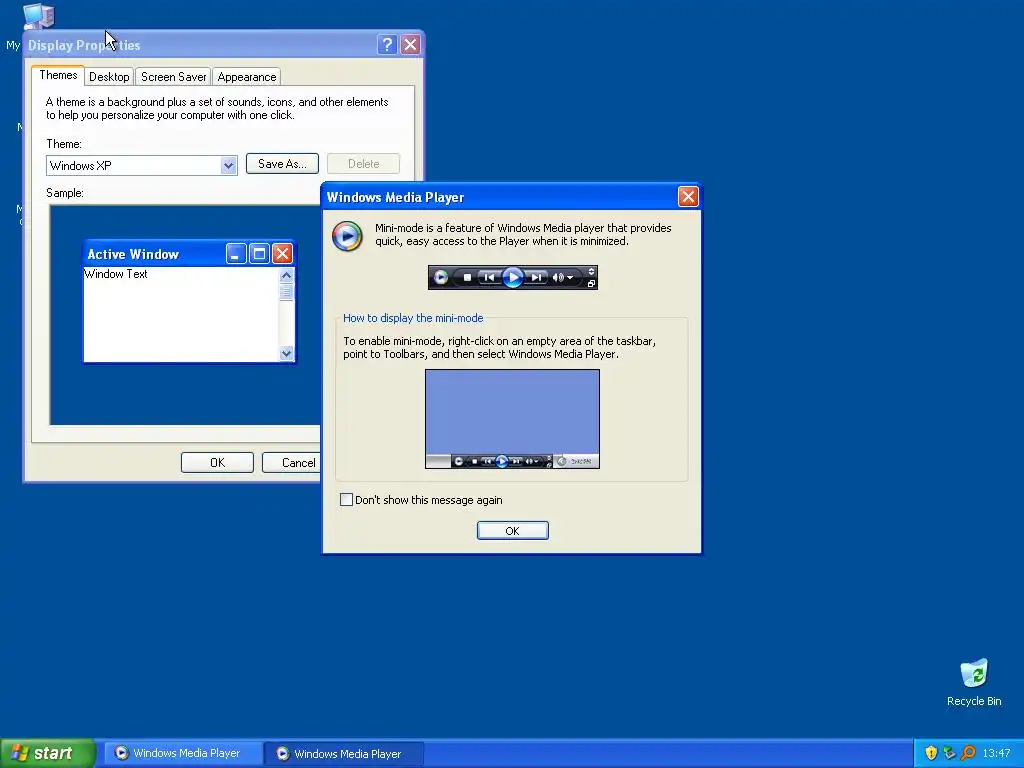The width and height of the screenshot is (1024, 768).
Task: Check Don't show this message again
Action: [x=347, y=500]
